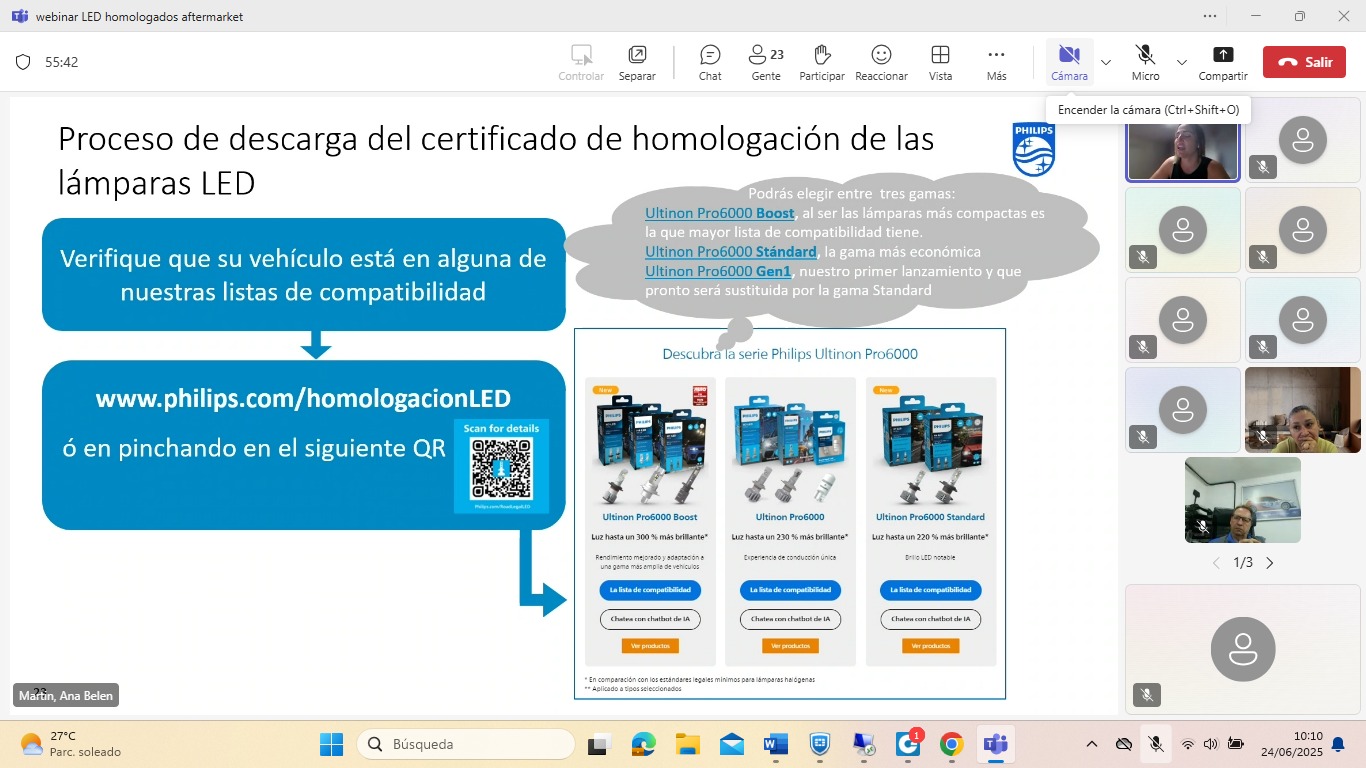Click the muted microphone tray icon
1366x768 pixels.
click(x=1155, y=744)
